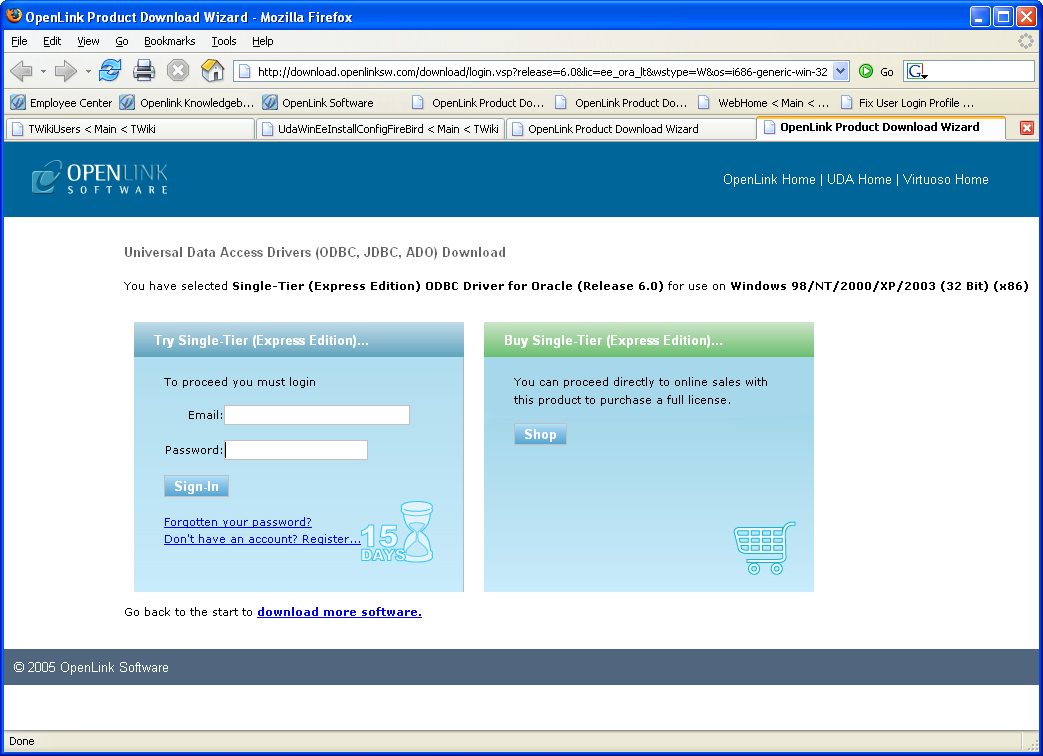Click Don't have an account? Register link
Viewport: 1043px width, 756px height.
pyautogui.click(x=262, y=539)
